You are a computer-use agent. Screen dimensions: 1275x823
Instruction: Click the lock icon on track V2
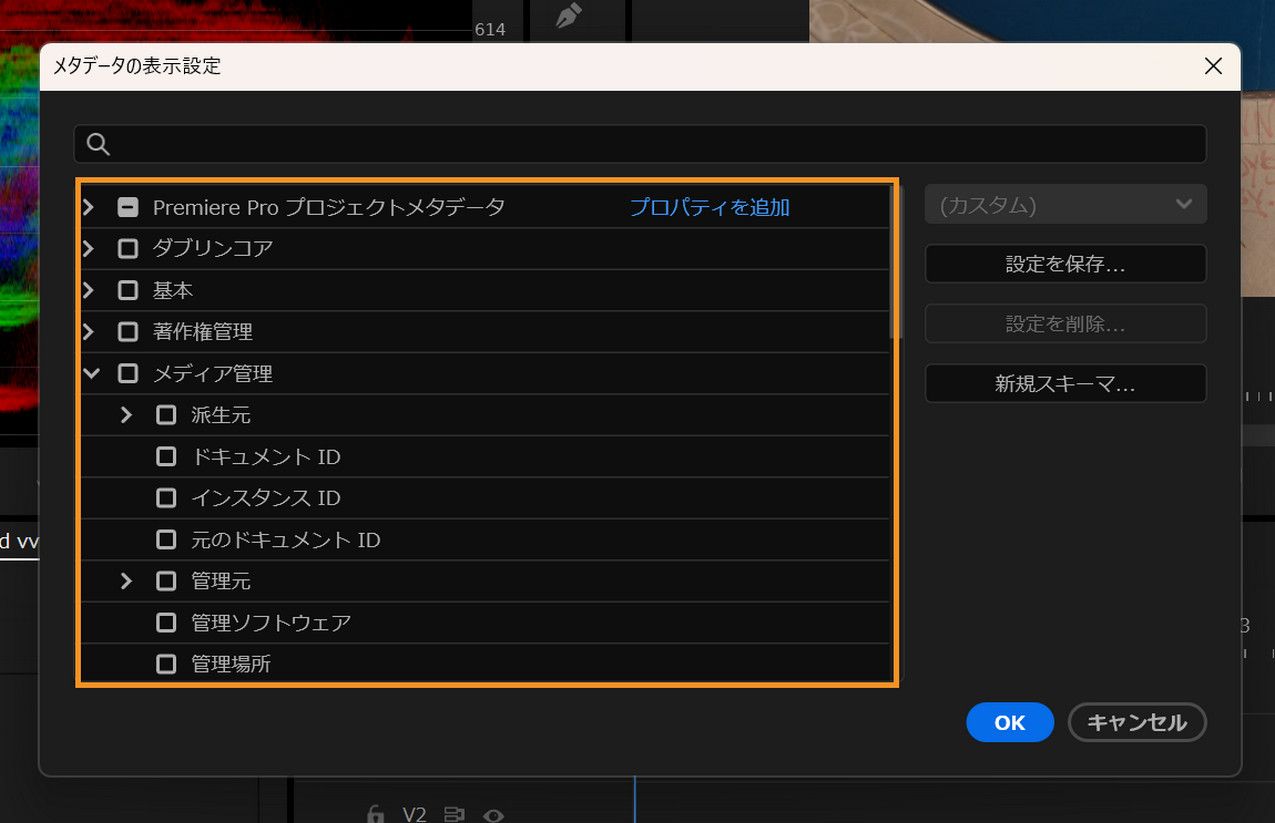click(x=375, y=814)
